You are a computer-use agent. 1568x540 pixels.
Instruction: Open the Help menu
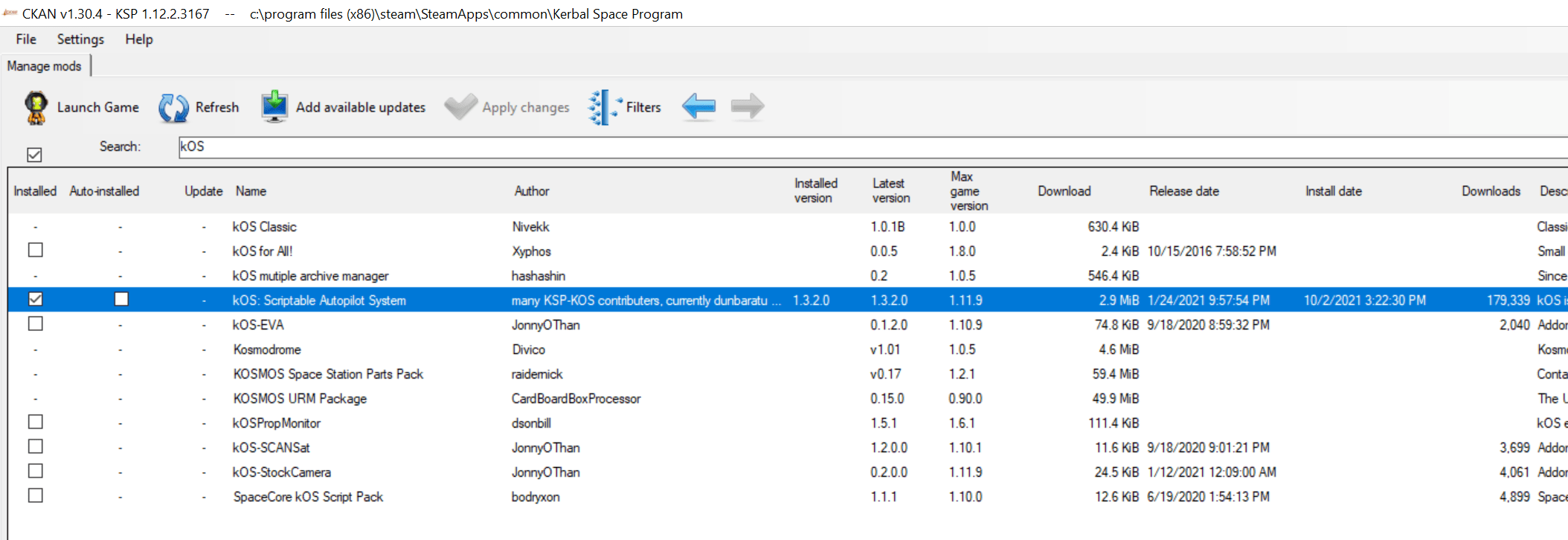[x=139, y=39]
